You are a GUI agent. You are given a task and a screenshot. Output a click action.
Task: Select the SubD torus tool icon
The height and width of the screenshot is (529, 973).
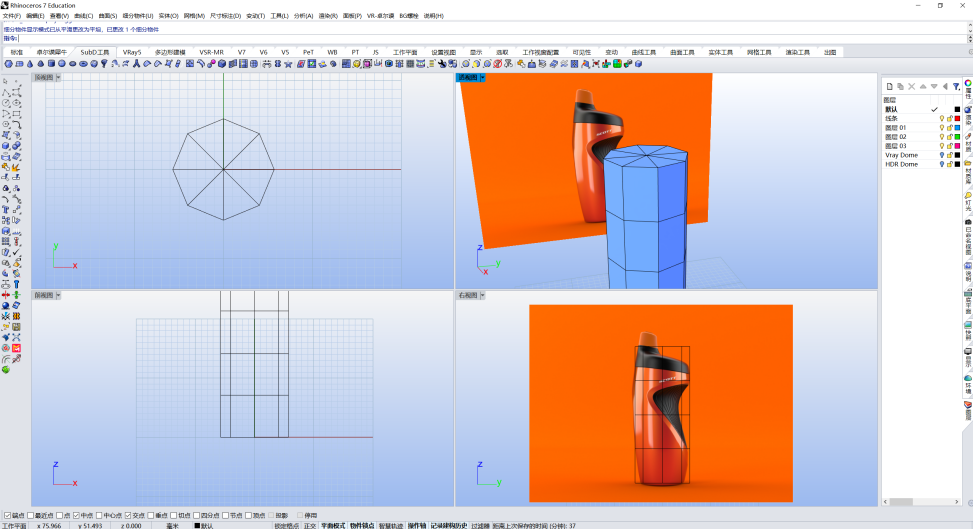pyautogui.click(x=83, y=64)
